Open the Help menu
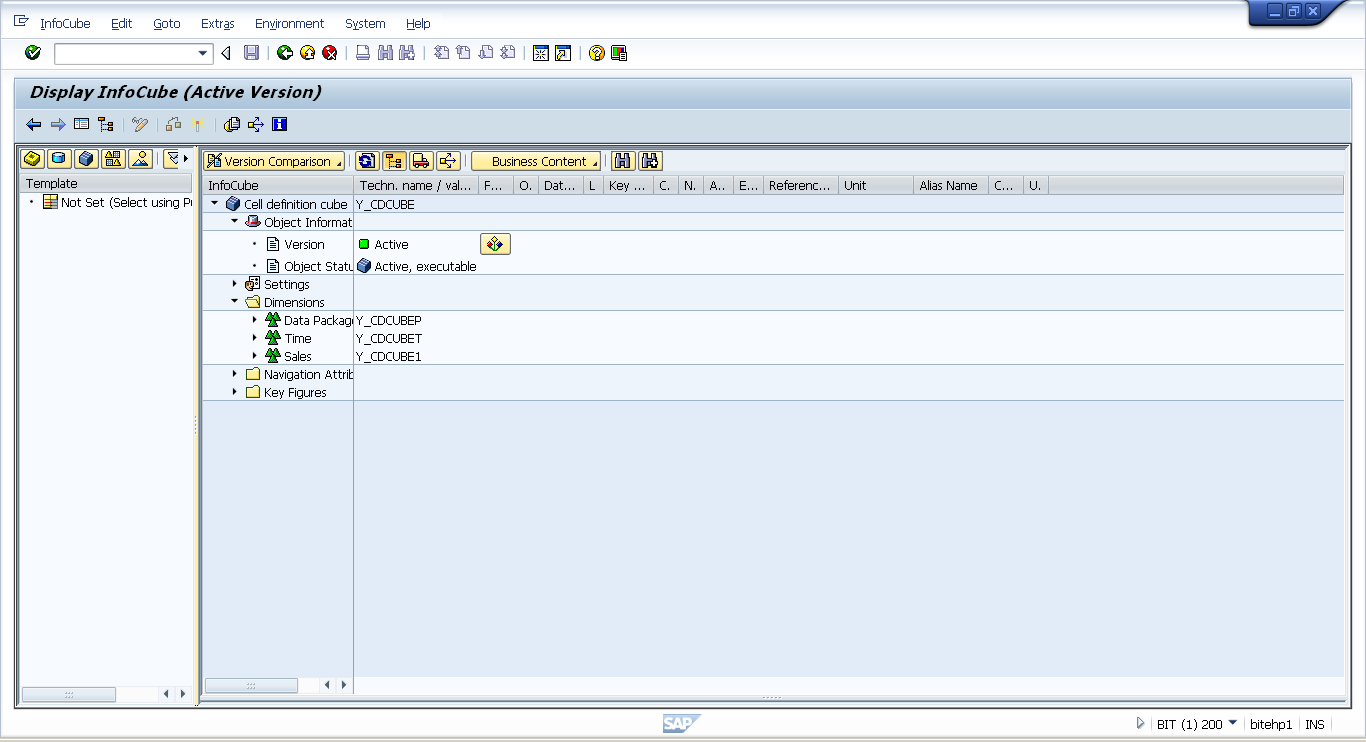Image resolution: width=1366 pixels, height=742 pixels. (x=418, y=23)
